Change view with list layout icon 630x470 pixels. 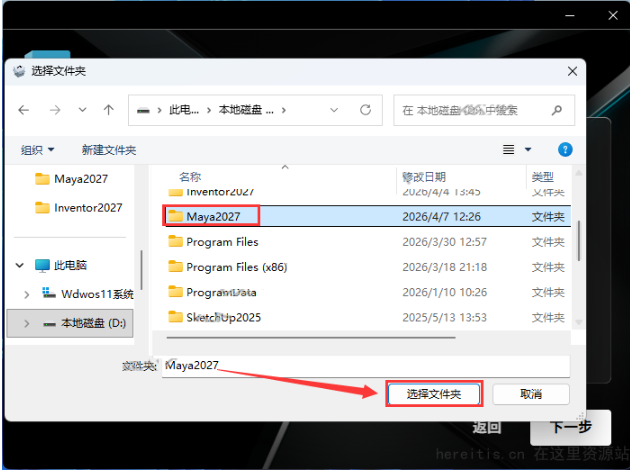(x=508, y=149)
